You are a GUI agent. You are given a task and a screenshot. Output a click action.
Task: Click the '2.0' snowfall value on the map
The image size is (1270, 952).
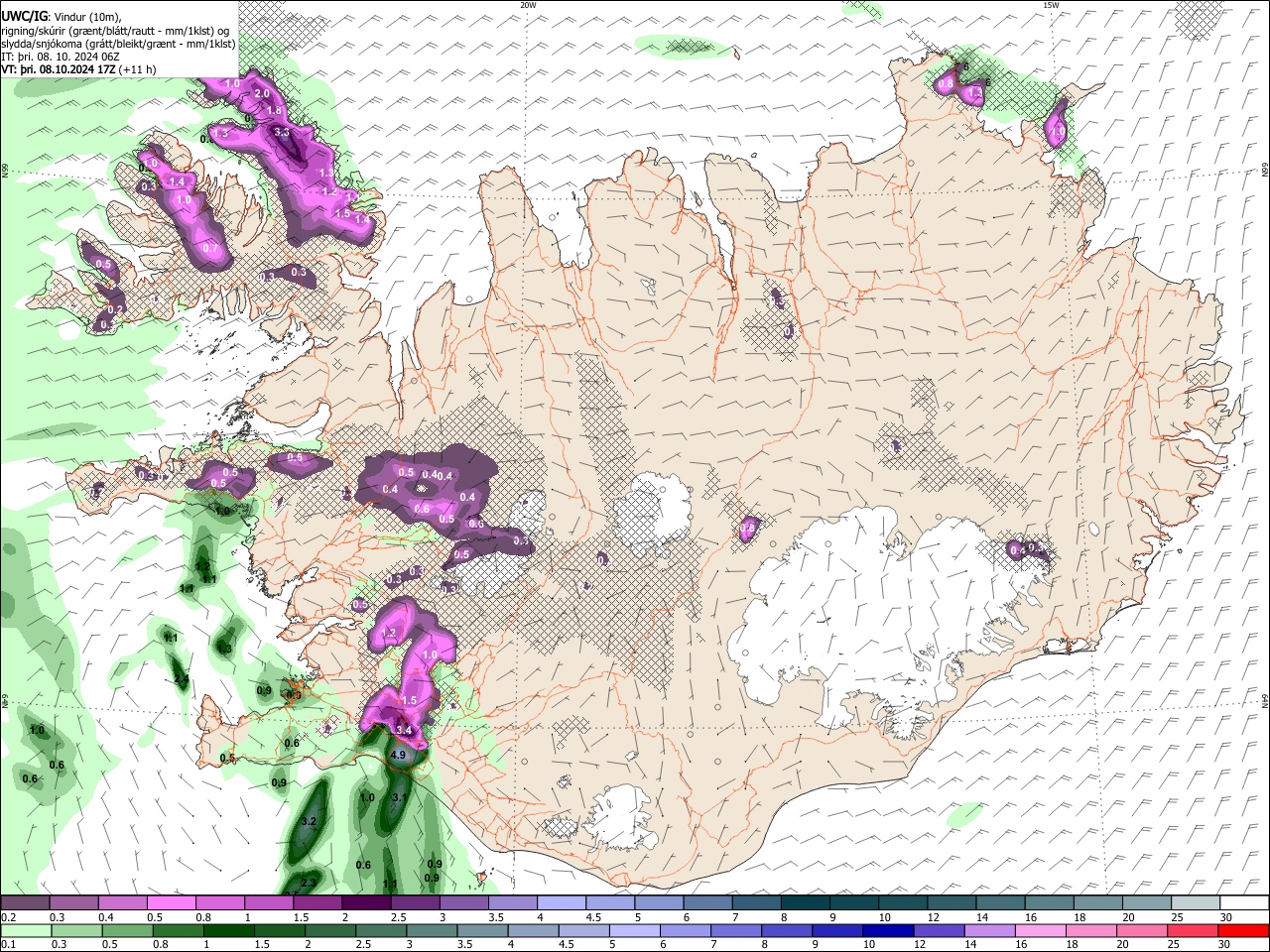262,93
